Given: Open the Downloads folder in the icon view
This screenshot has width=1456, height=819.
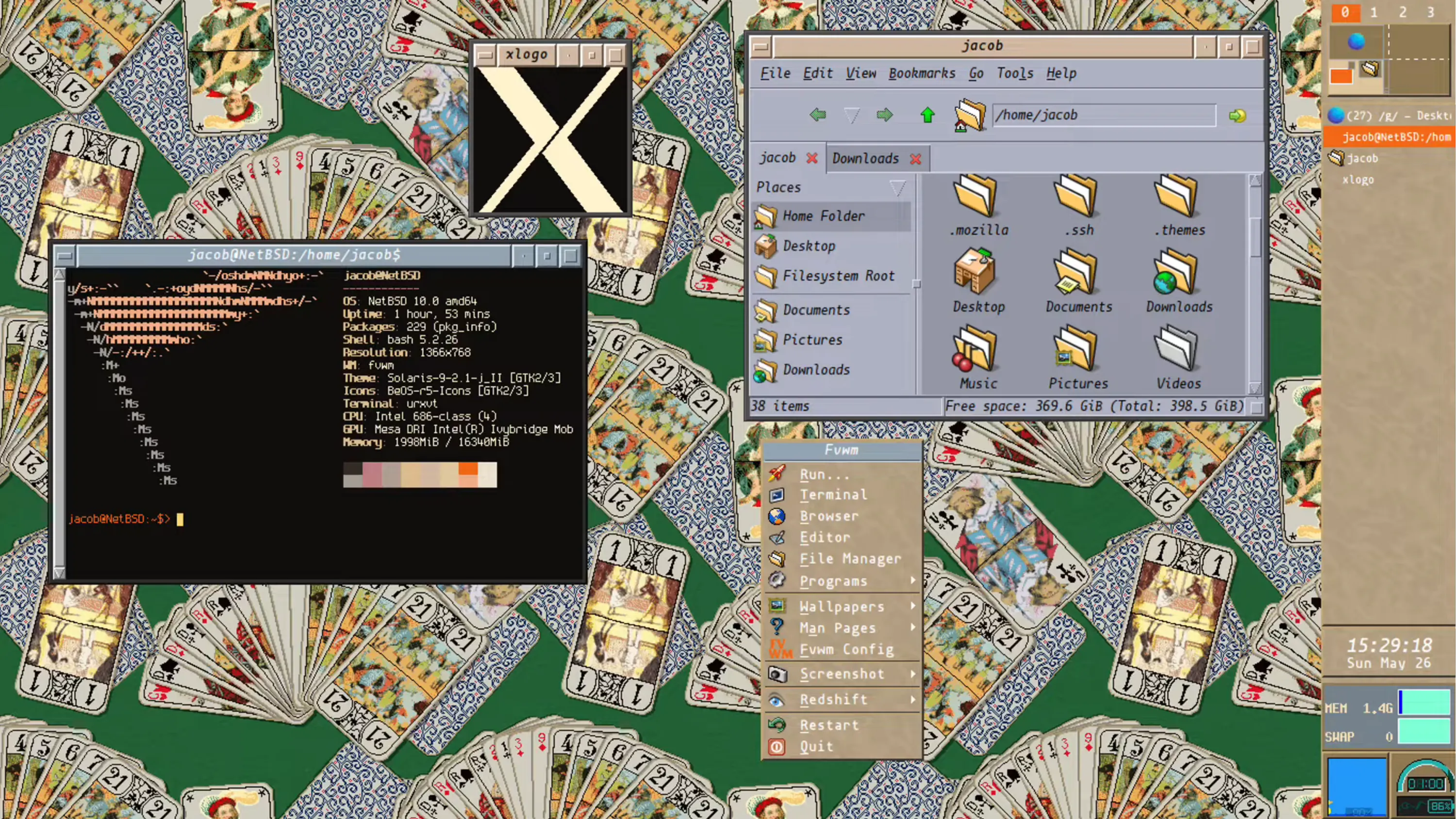Looking at the screenshot, I should [1178, 282].
